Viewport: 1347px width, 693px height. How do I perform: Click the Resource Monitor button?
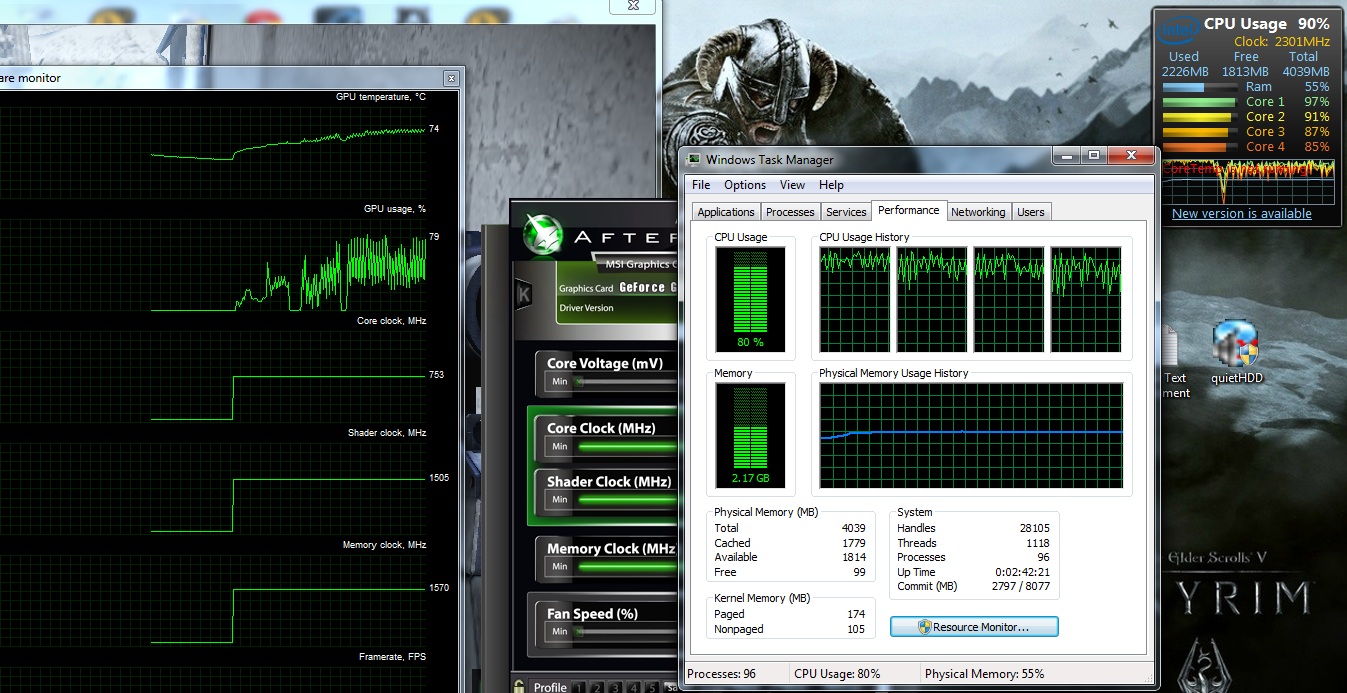974,627
